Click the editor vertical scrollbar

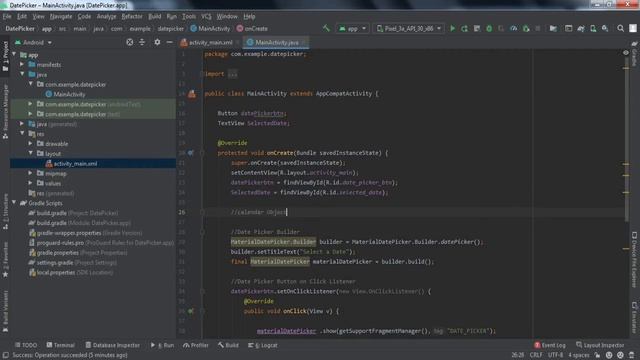(x=626, y=139)
